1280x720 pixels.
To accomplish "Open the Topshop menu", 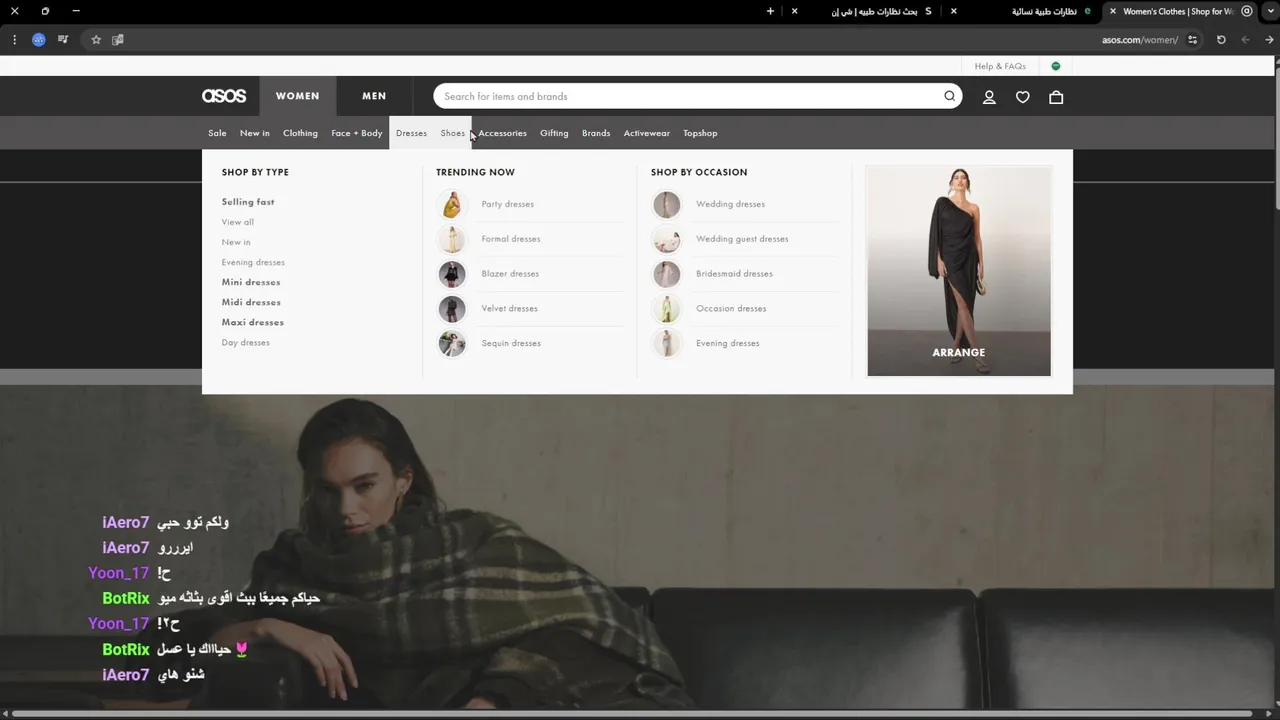I will point(700,133).
